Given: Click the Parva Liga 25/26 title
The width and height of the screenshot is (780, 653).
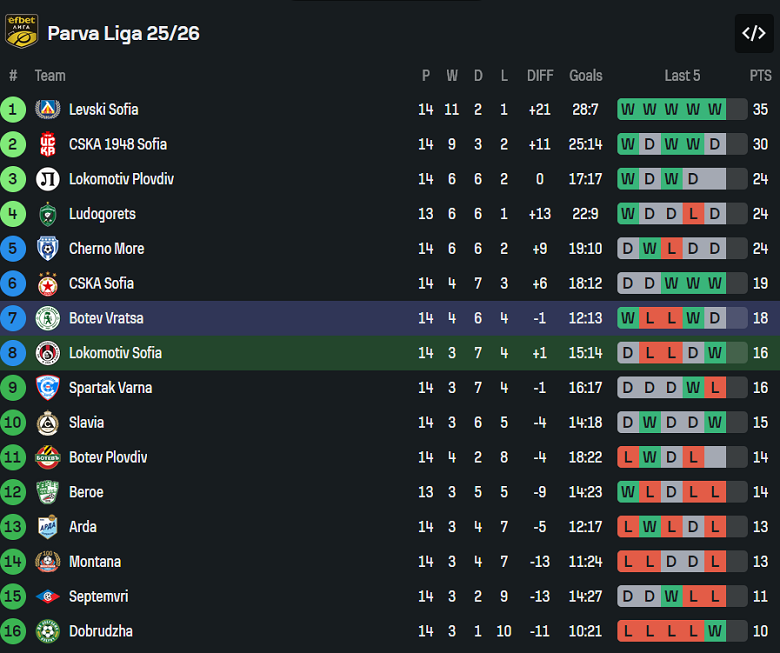Looking at the screenshot, I should click(x=124, y=33).
